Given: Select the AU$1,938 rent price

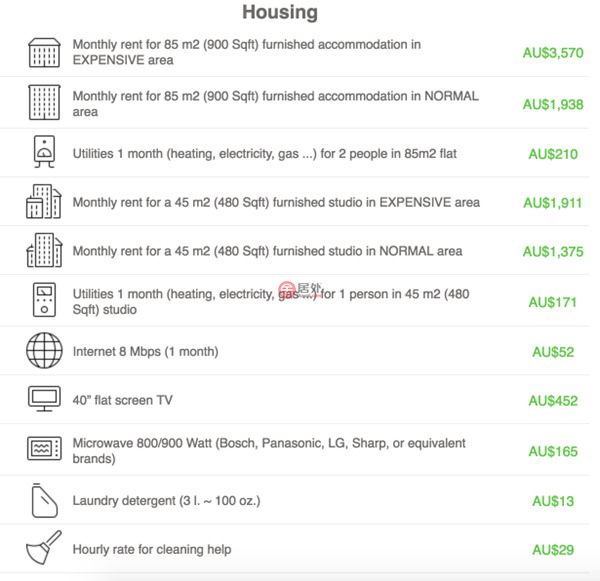Looking at the screenshot, I should click(553, 104).
